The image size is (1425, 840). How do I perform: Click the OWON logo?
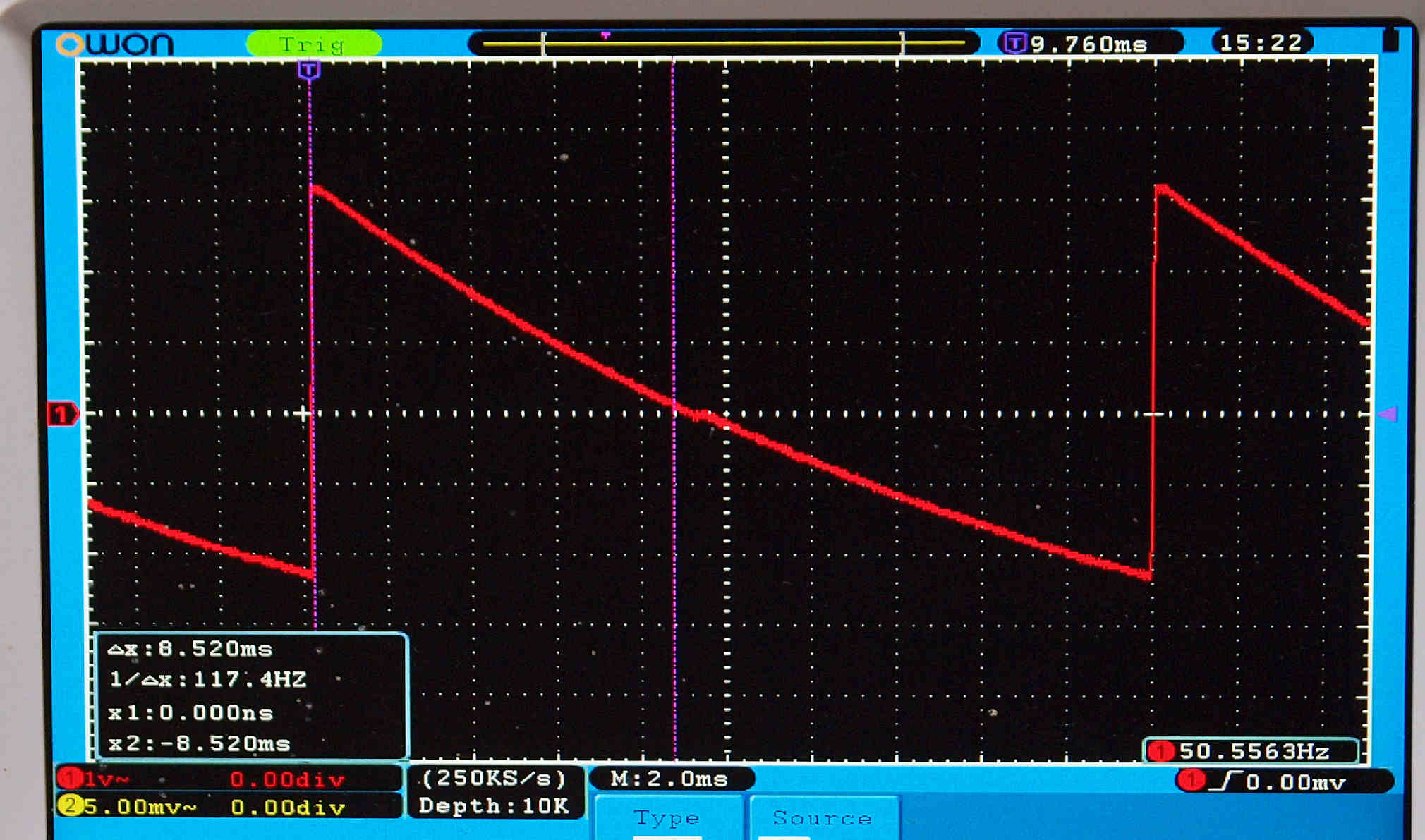(115, 44)
